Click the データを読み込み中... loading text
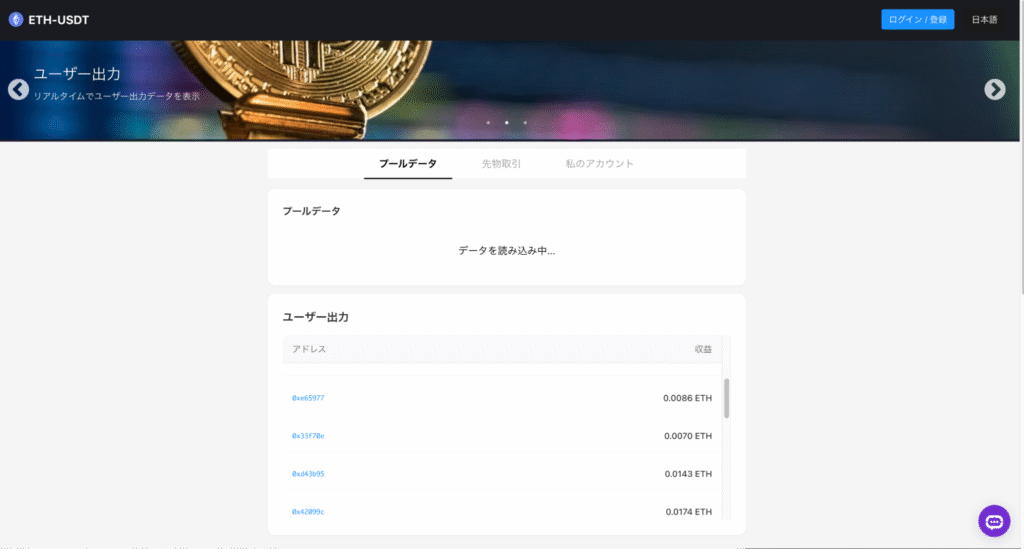 [x=507, y=251]
